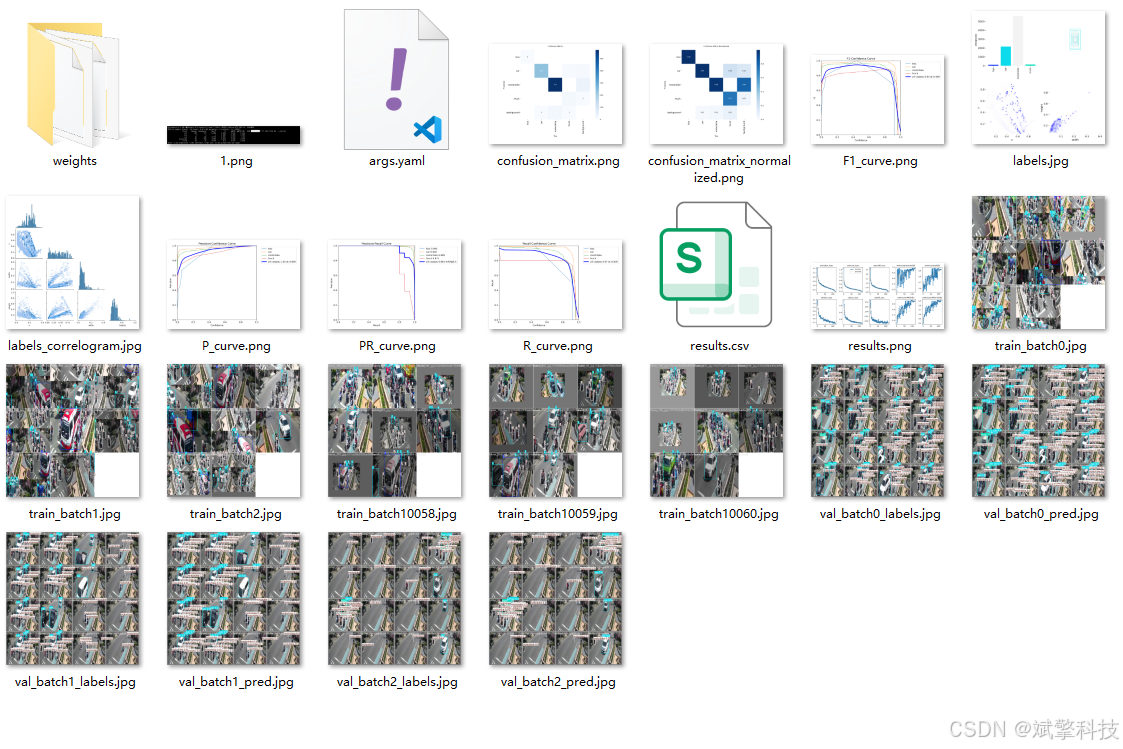Open the weights folder icon
Screen dimensions: 1123x749
point(73,84)
